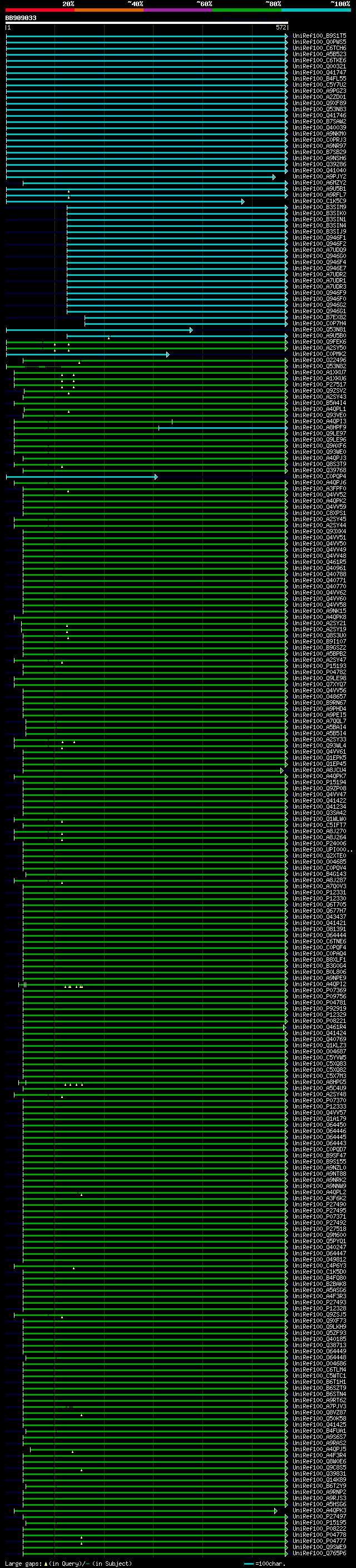Click the UniRef100_B3SIJ9 hit label
This screenshot has width=356, height=1568.
319,232
